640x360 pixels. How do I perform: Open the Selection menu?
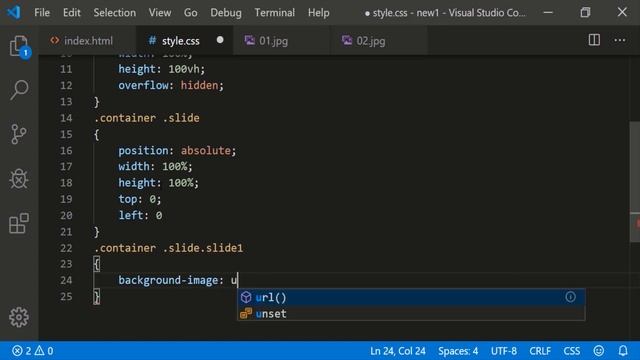115,13
